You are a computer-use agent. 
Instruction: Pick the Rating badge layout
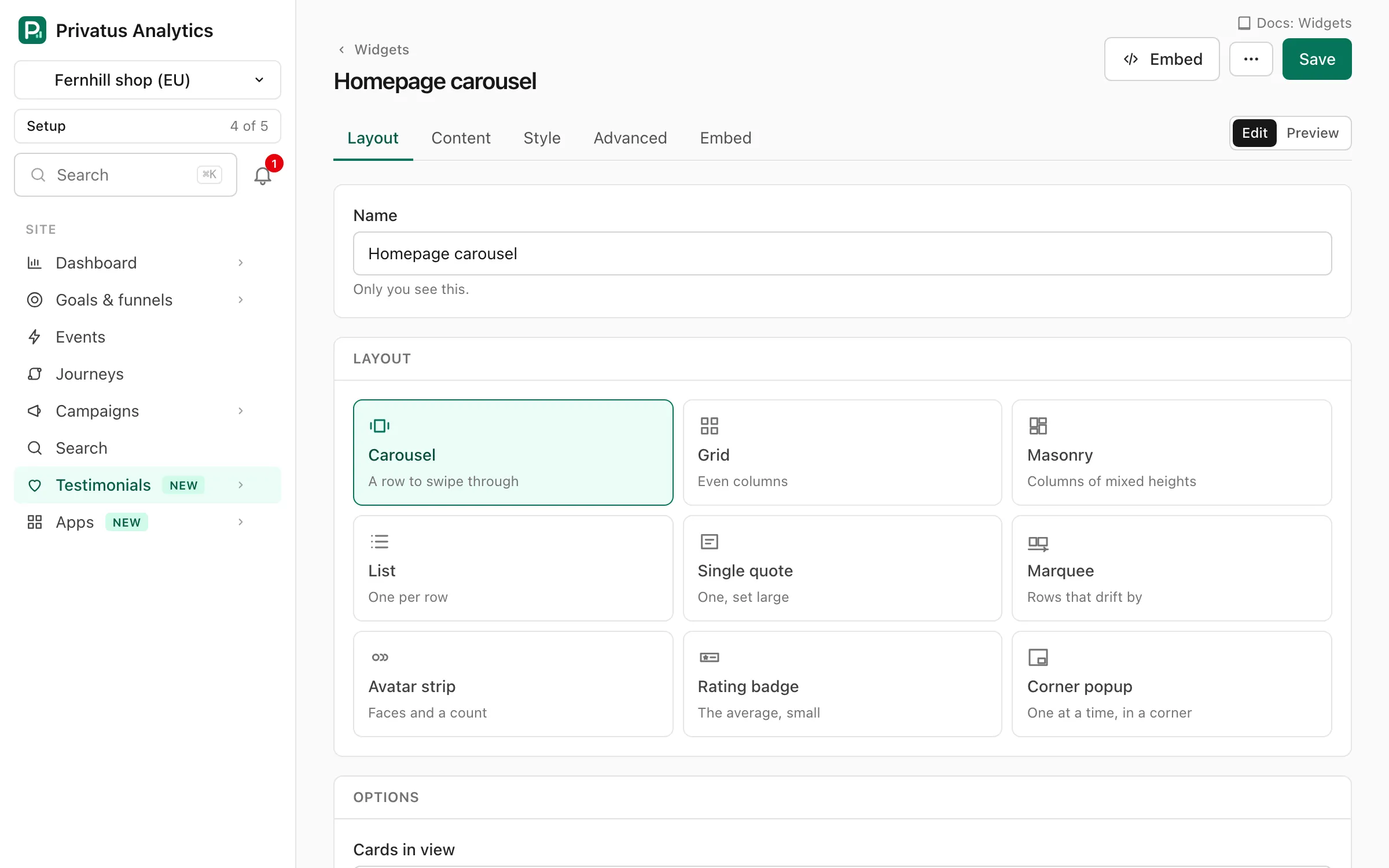[x=842, y=684]
